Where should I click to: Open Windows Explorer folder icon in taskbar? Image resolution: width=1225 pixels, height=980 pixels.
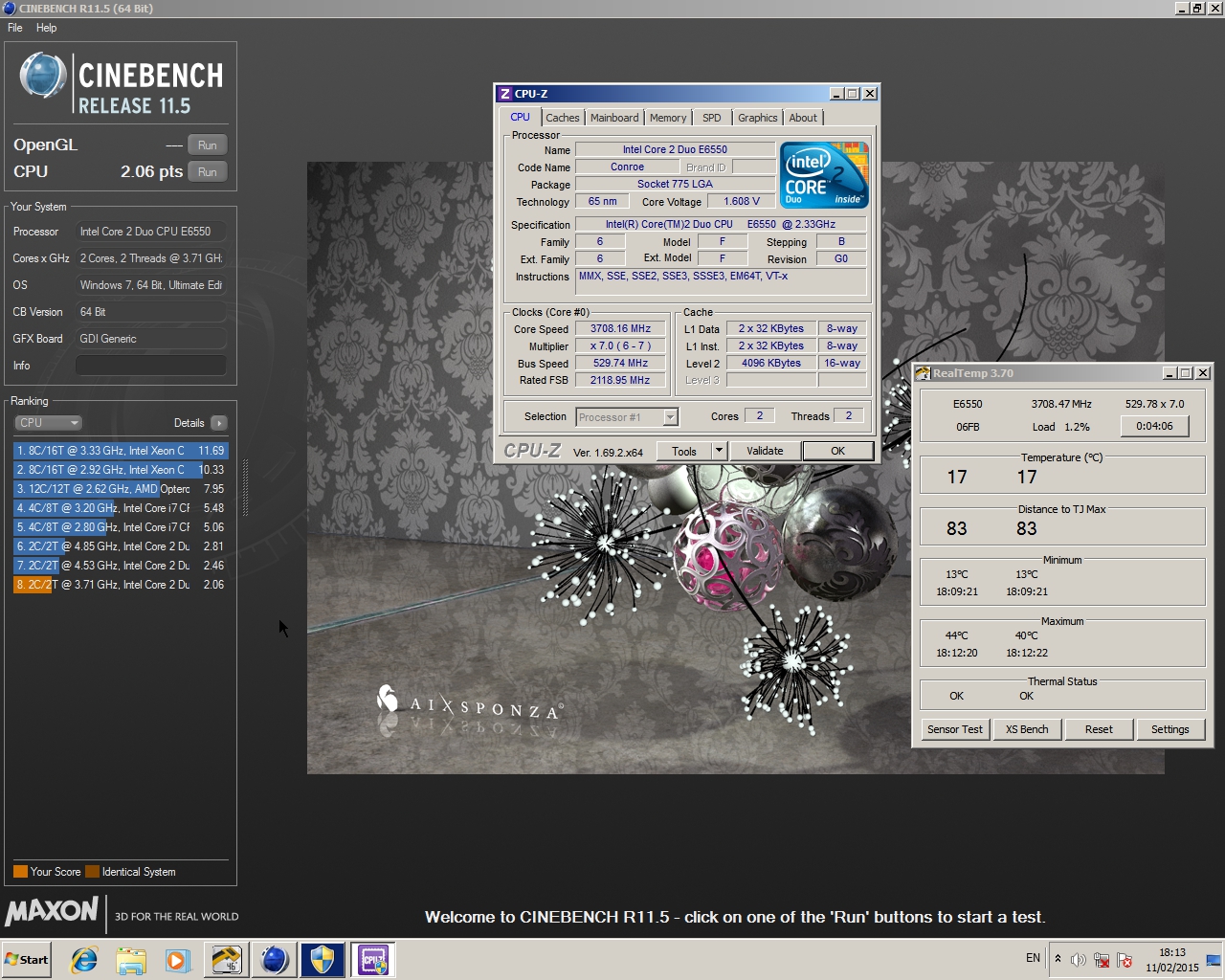point(131,960)
